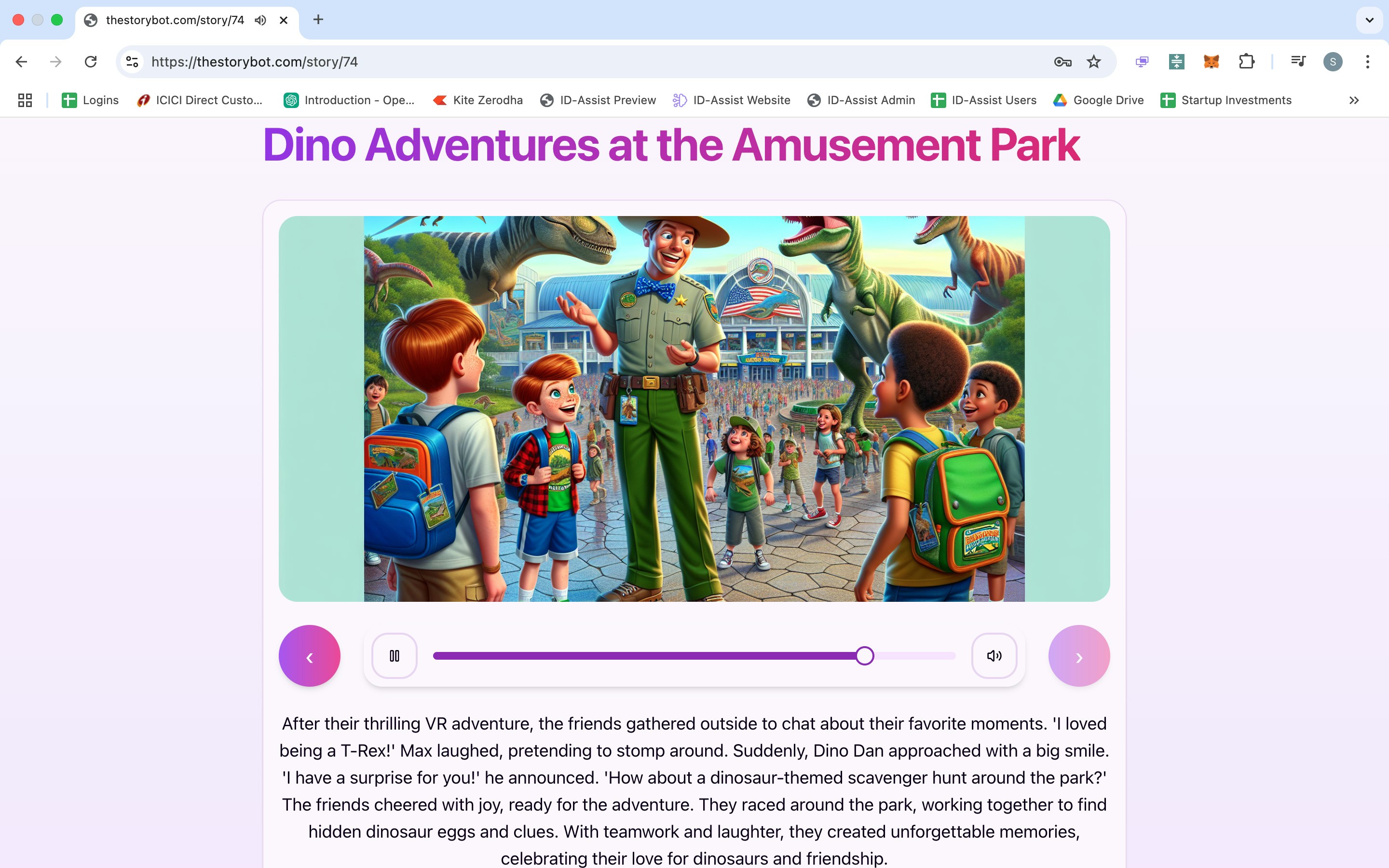The height and width of the screenshot is (868, 1389).
Task: Open the password manager key icon
Action: tap(1062, 61)
